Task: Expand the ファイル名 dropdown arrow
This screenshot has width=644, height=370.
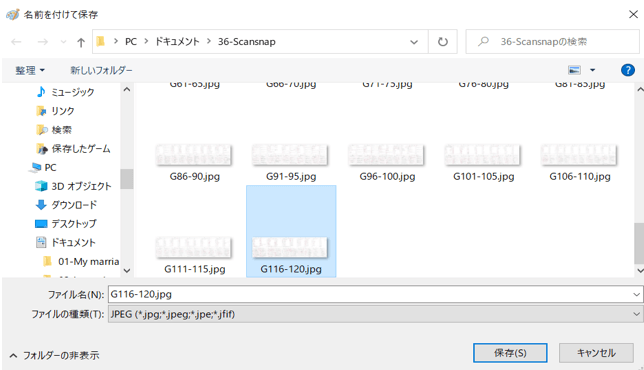Action: [x=636, y=294]
